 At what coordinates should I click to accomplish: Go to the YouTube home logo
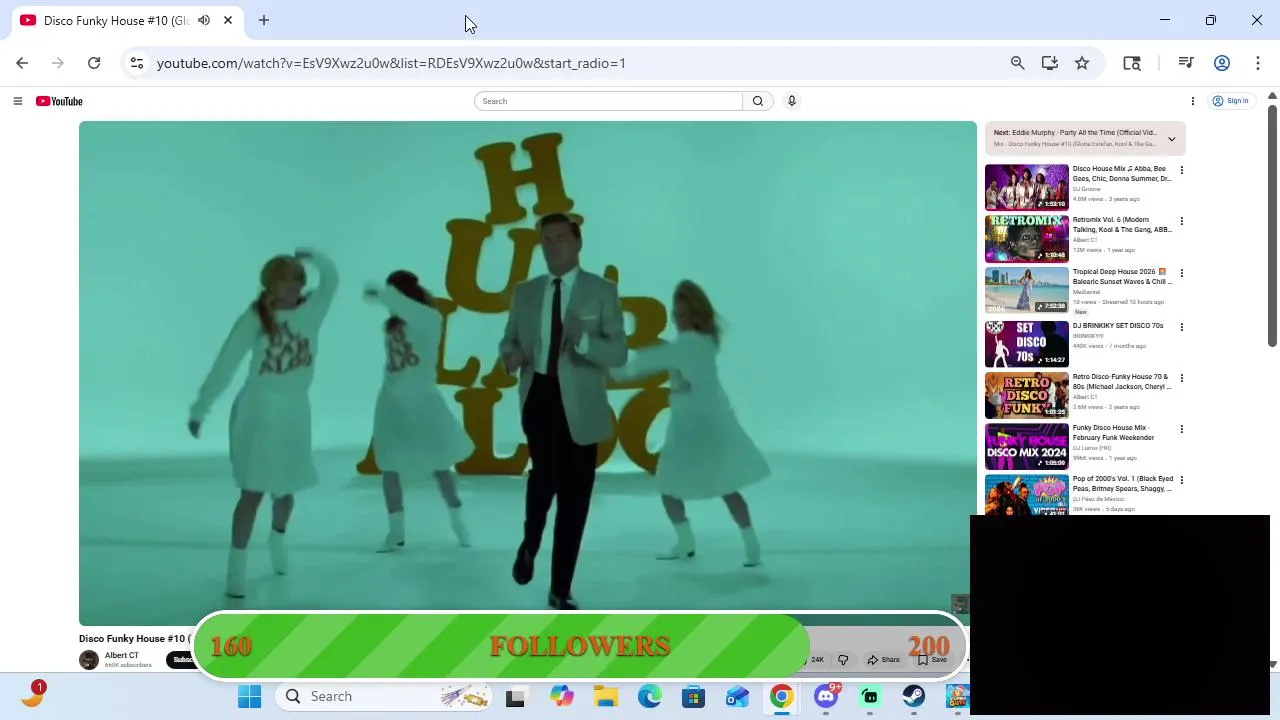pyautogui.click(x=59, y=101)
